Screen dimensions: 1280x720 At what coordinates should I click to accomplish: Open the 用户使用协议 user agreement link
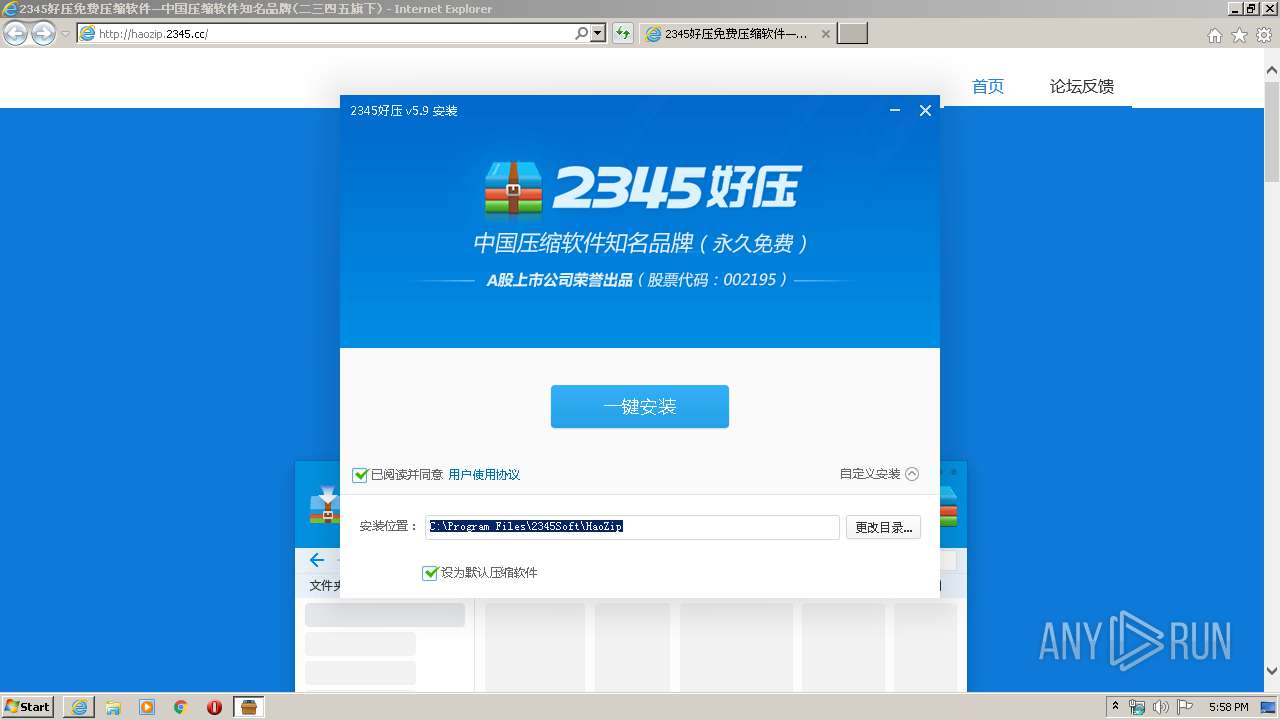pos(484,475)
